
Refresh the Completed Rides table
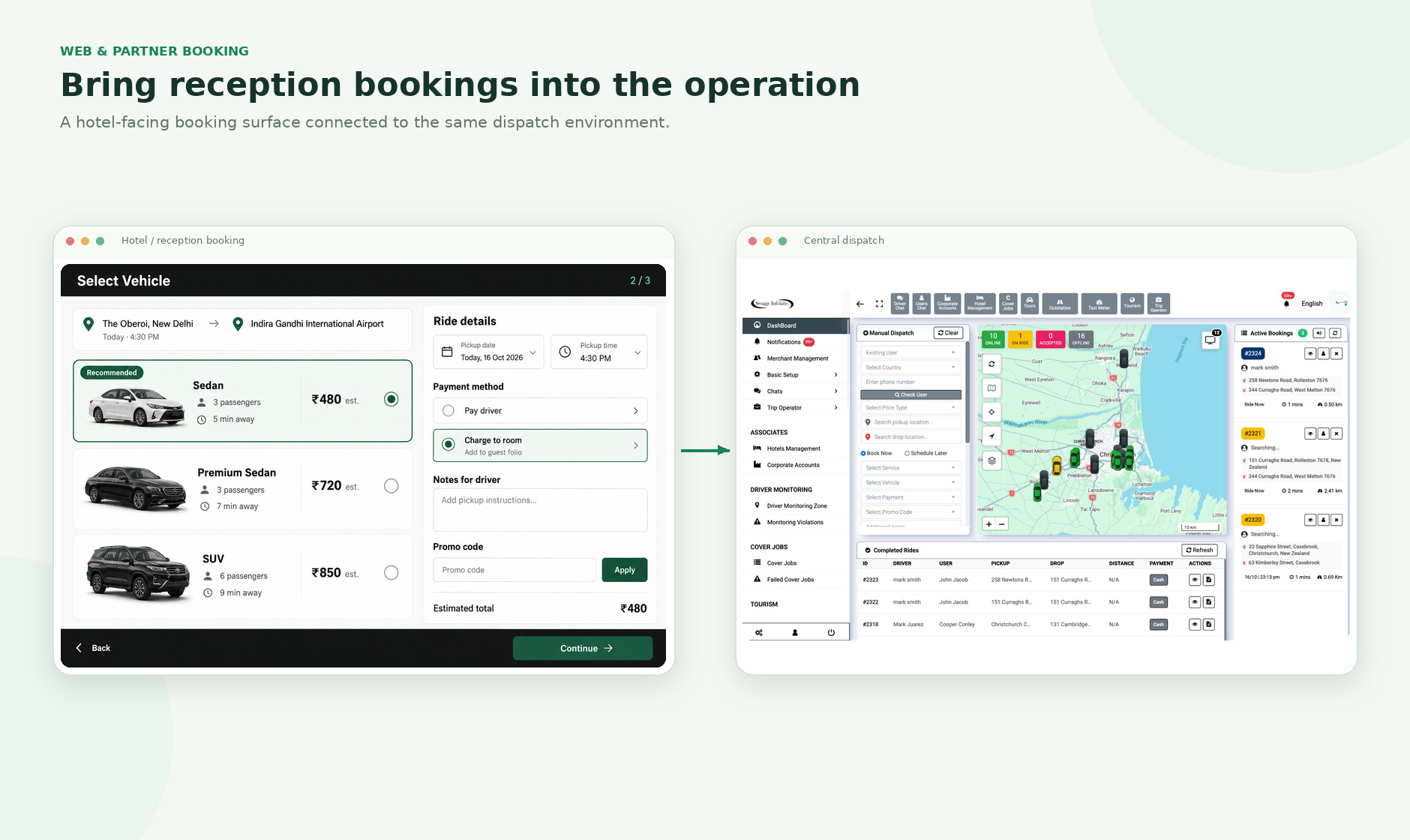[1200, 550]
